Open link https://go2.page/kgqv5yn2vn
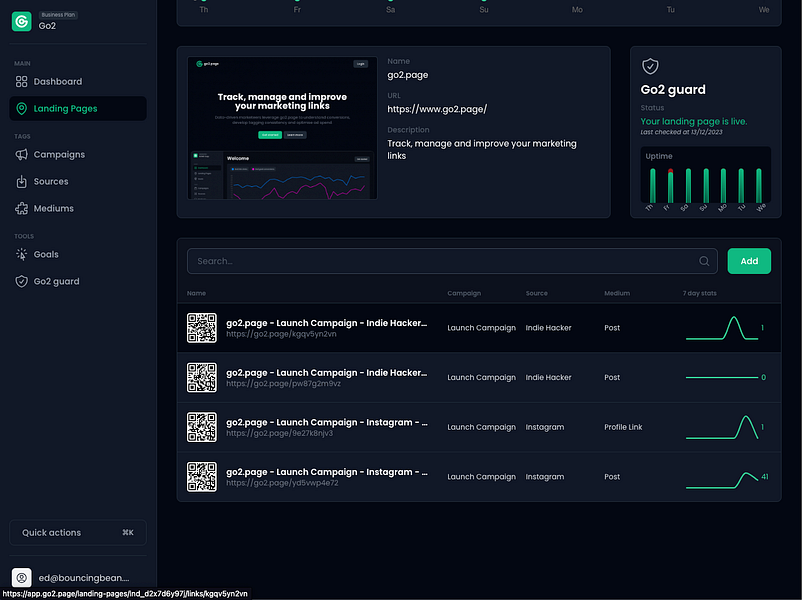The height and width of the screenshot is (600, 802). (281, 334)
